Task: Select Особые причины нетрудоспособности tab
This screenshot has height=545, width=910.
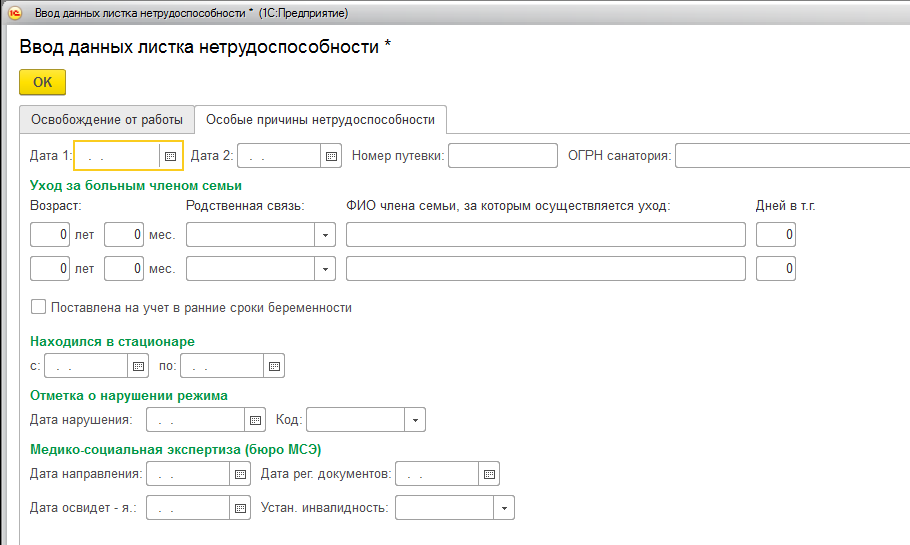Action: point(320,119)
